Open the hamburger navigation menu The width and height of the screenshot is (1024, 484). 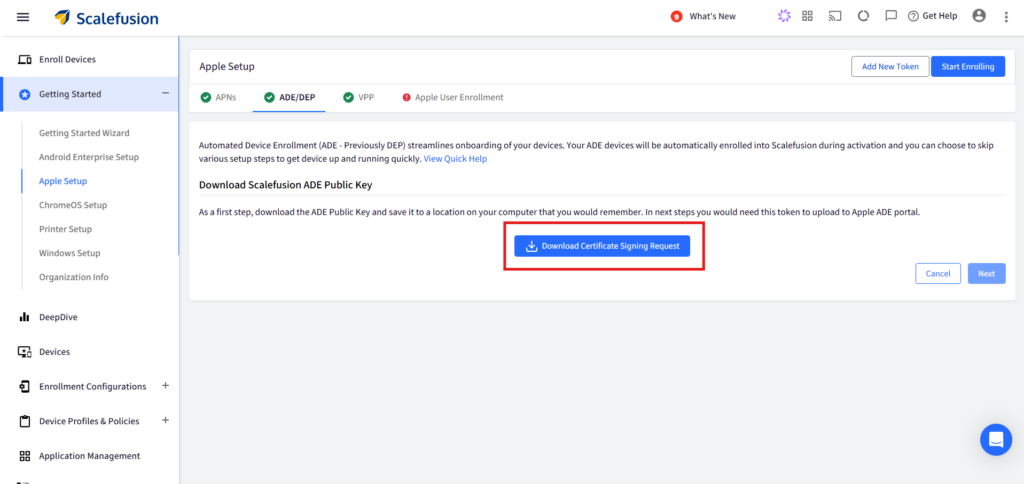point(23,17)
